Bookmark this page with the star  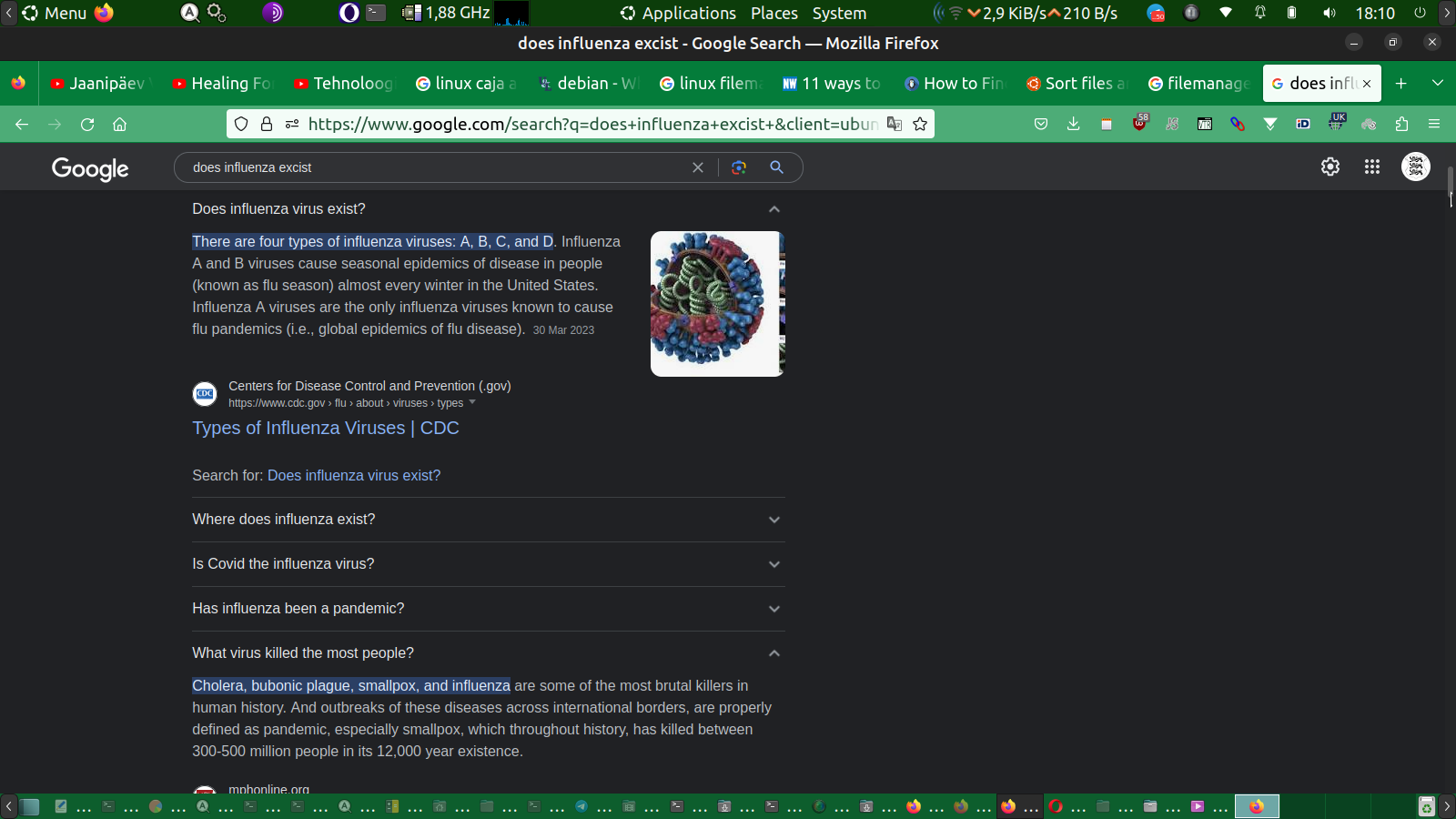[x=920, y=124]
